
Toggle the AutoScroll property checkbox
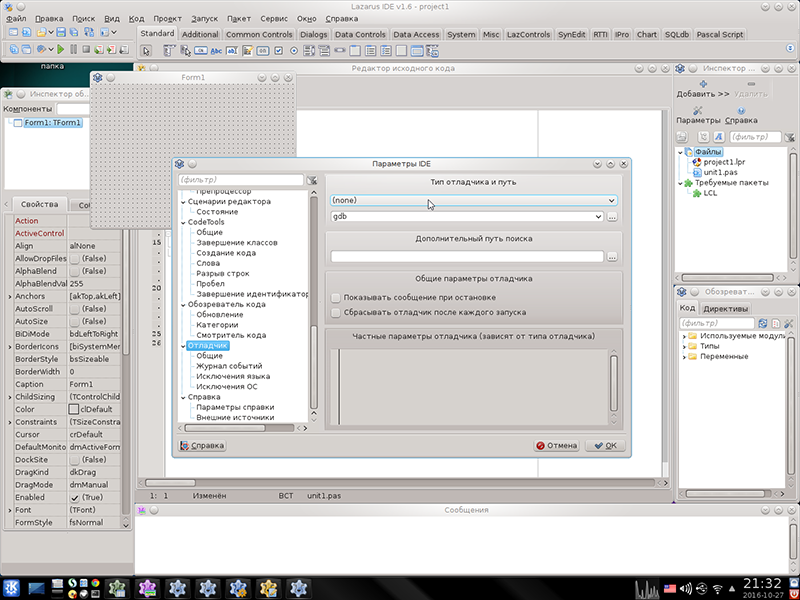(74, 309)
